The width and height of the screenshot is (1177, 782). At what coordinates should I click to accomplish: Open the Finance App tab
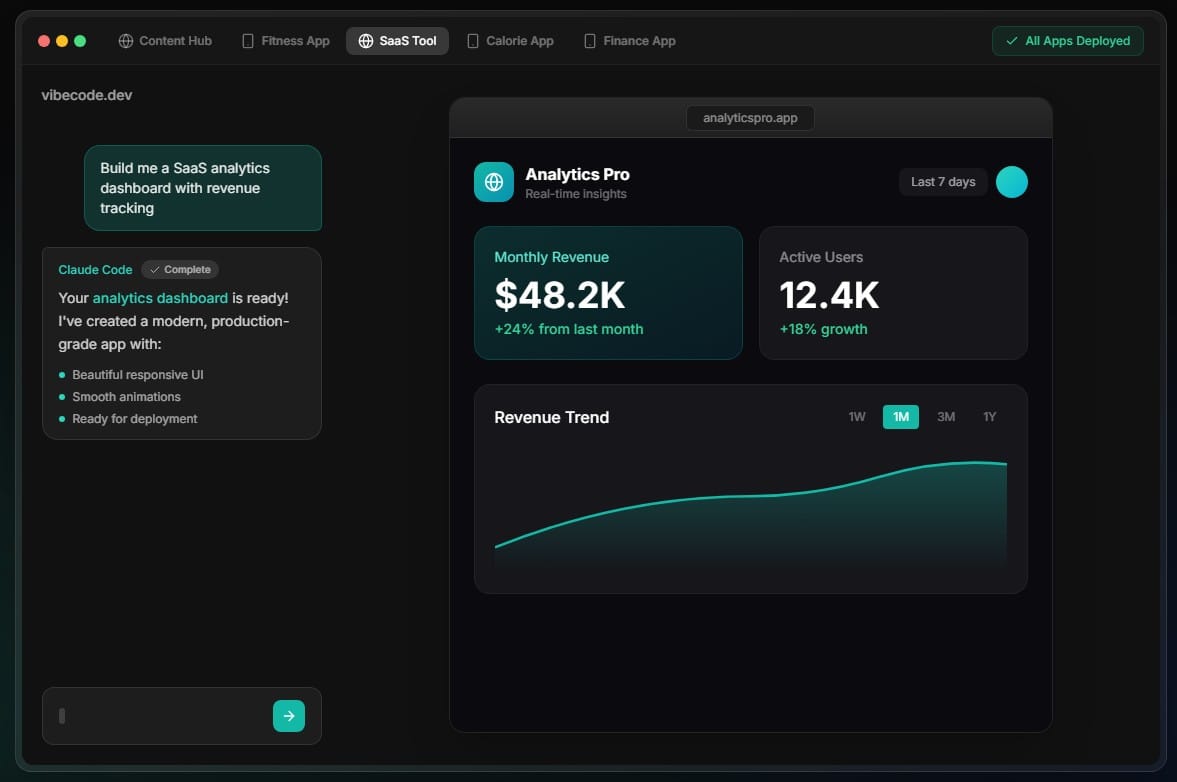[630, 41]
